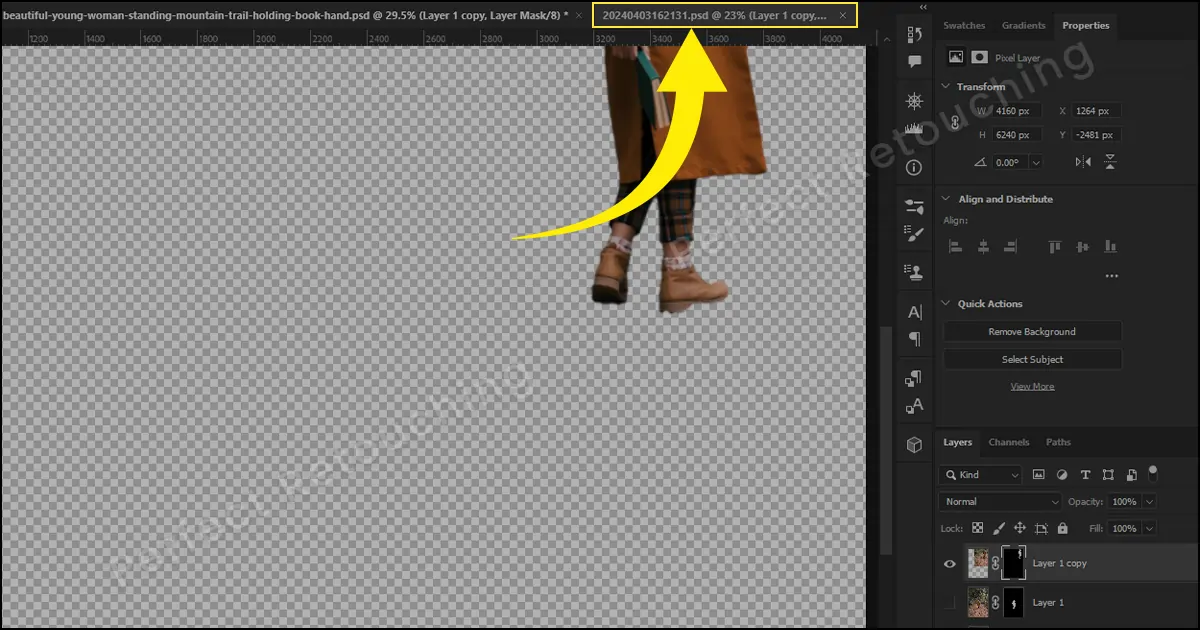Show Layer 1 using its visibility box
The height and width of the screenshot is (630, 1200).
(x=951, y=603)
